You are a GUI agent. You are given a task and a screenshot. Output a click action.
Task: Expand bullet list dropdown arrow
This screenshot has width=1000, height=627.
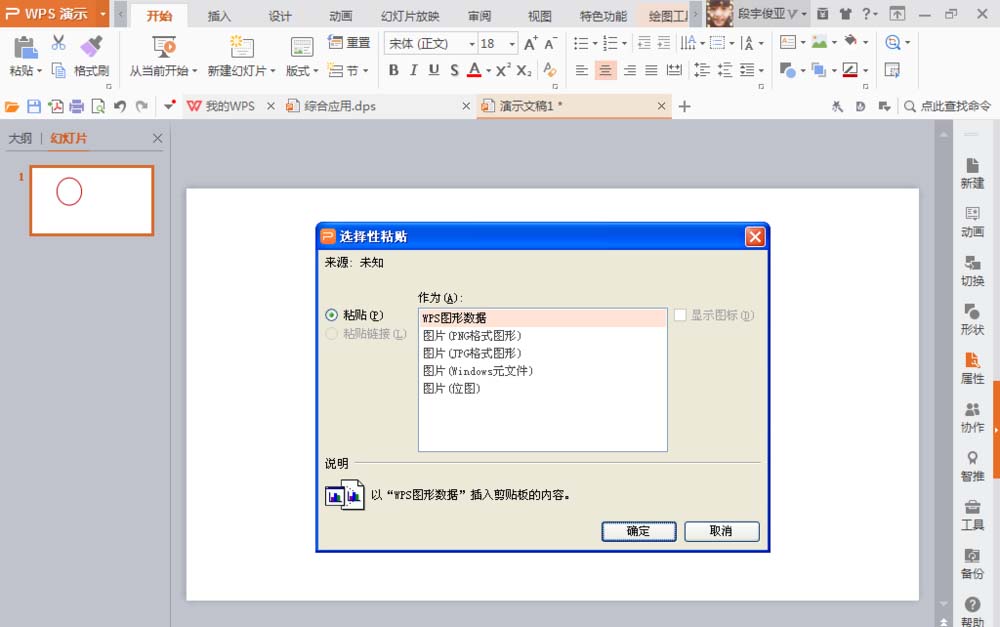[x=594, y=44]
